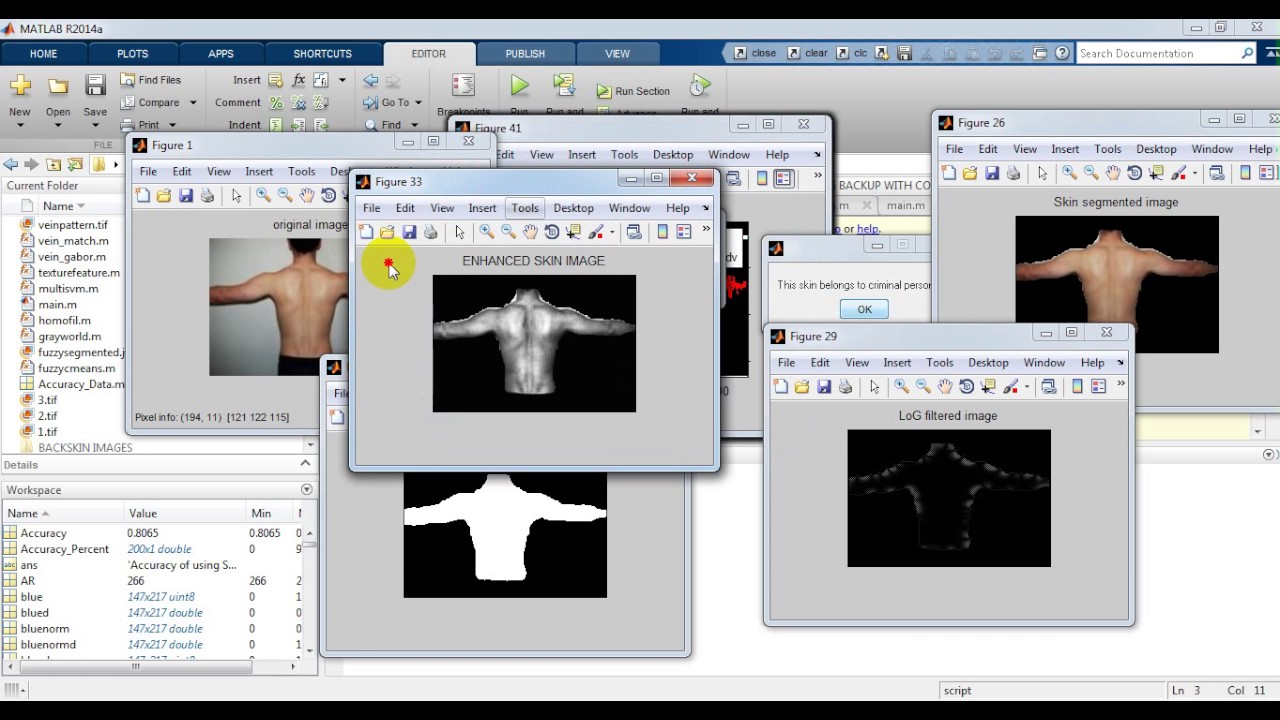
Task: Open Brush color dropdown in Figure 29
Action: (x=1026, y=388)
